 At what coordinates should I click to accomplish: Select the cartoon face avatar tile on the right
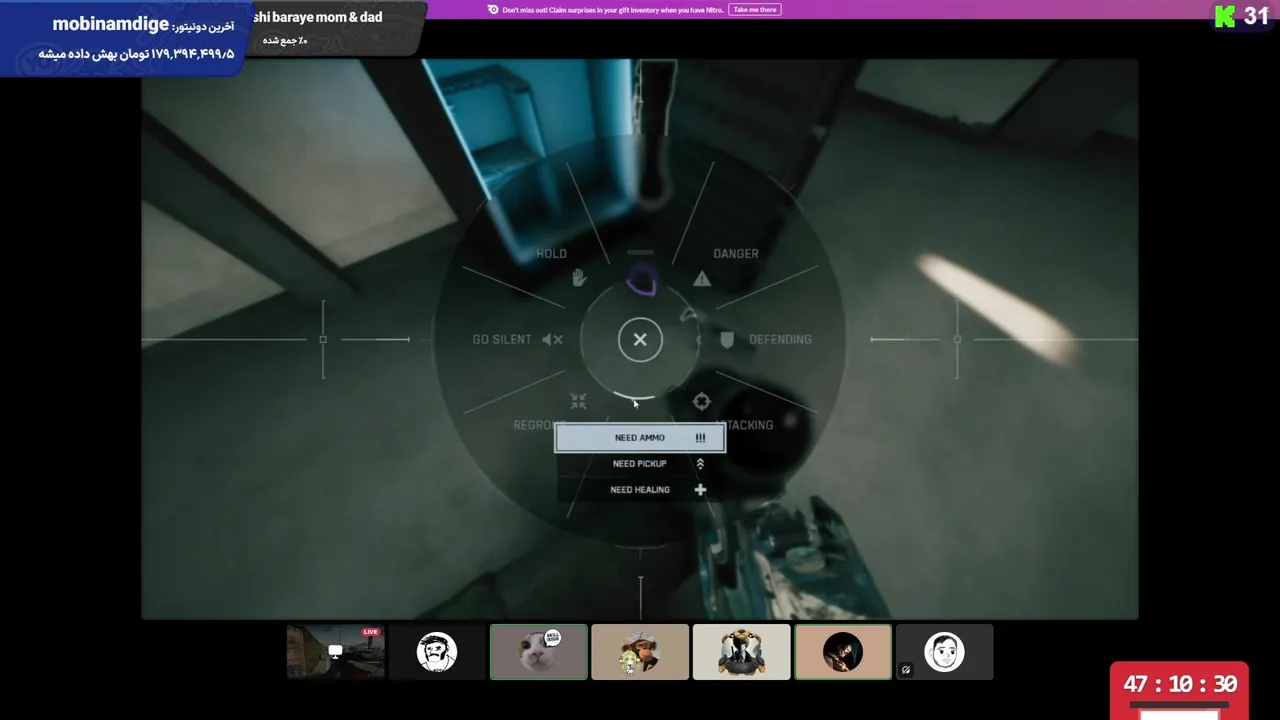point(944,652)
